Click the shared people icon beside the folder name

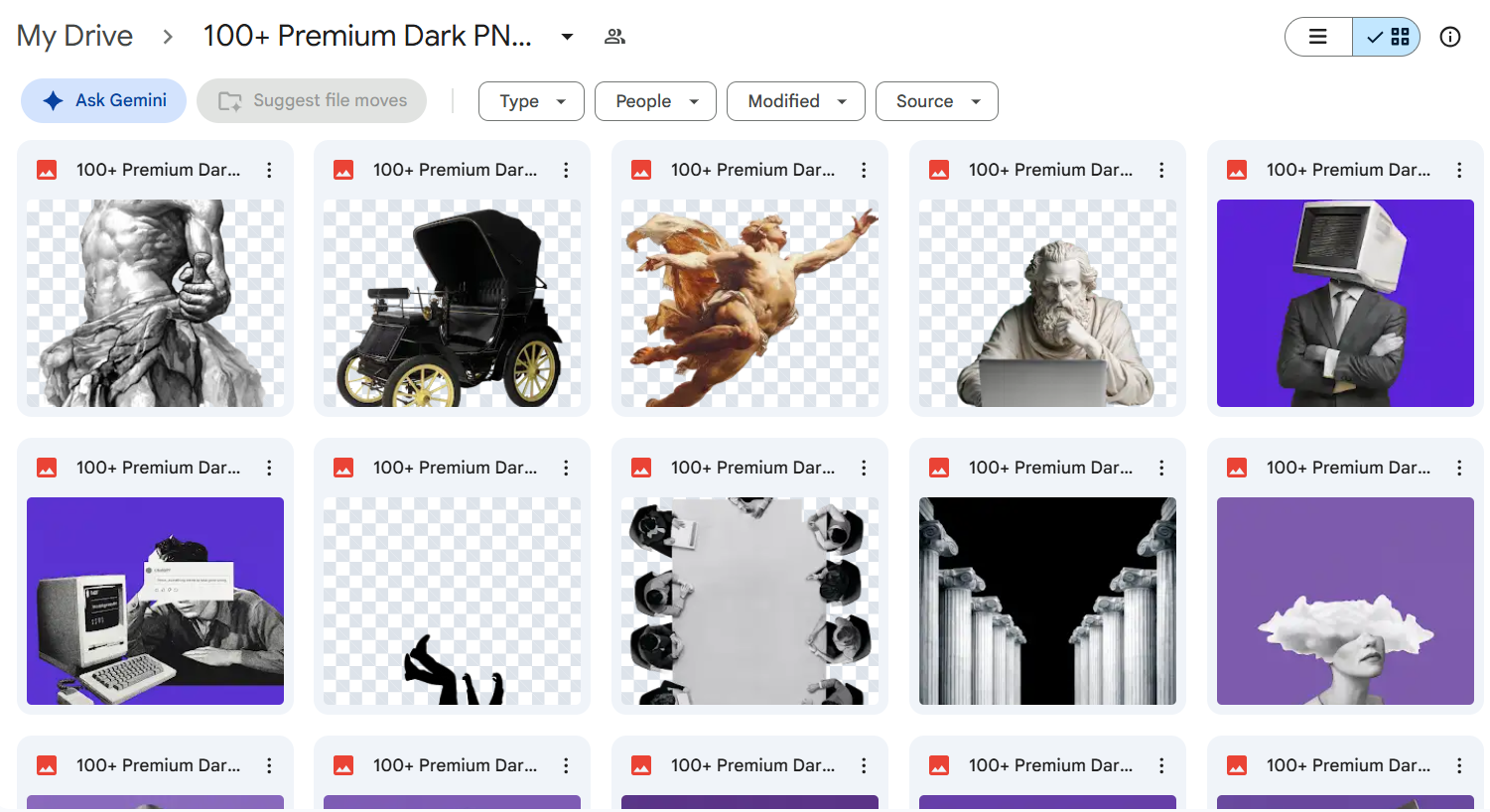614,37
